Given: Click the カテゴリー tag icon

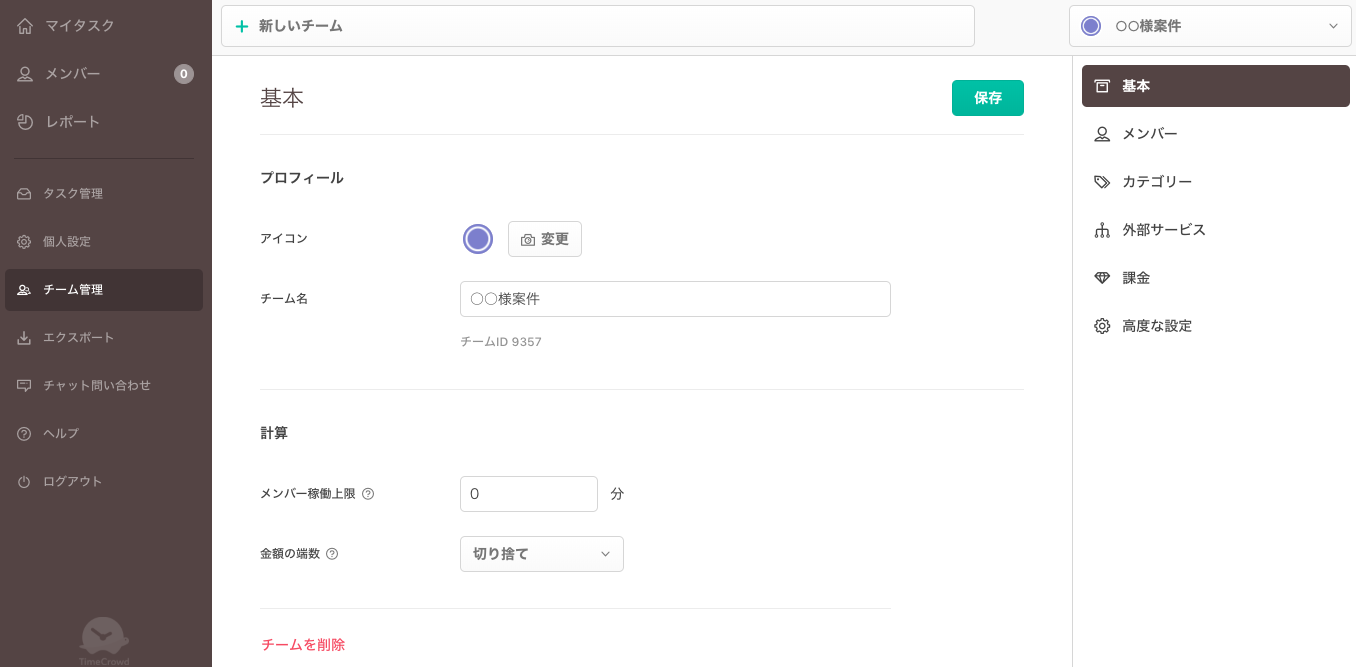Looking at the screenshot, I should [x=1102, y=182].
